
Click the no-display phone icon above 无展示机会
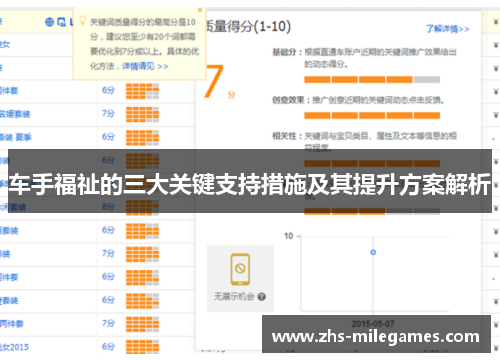click(240, 269)
